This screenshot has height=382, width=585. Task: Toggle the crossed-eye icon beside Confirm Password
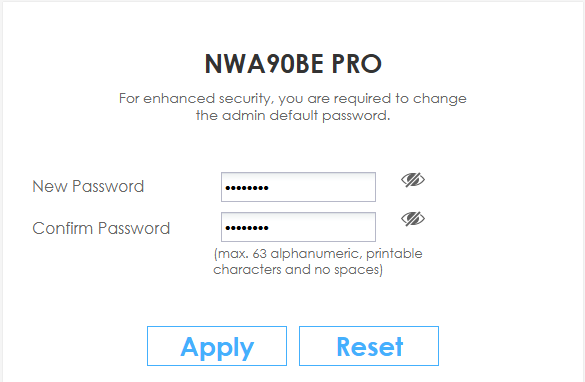coord(413,219)
